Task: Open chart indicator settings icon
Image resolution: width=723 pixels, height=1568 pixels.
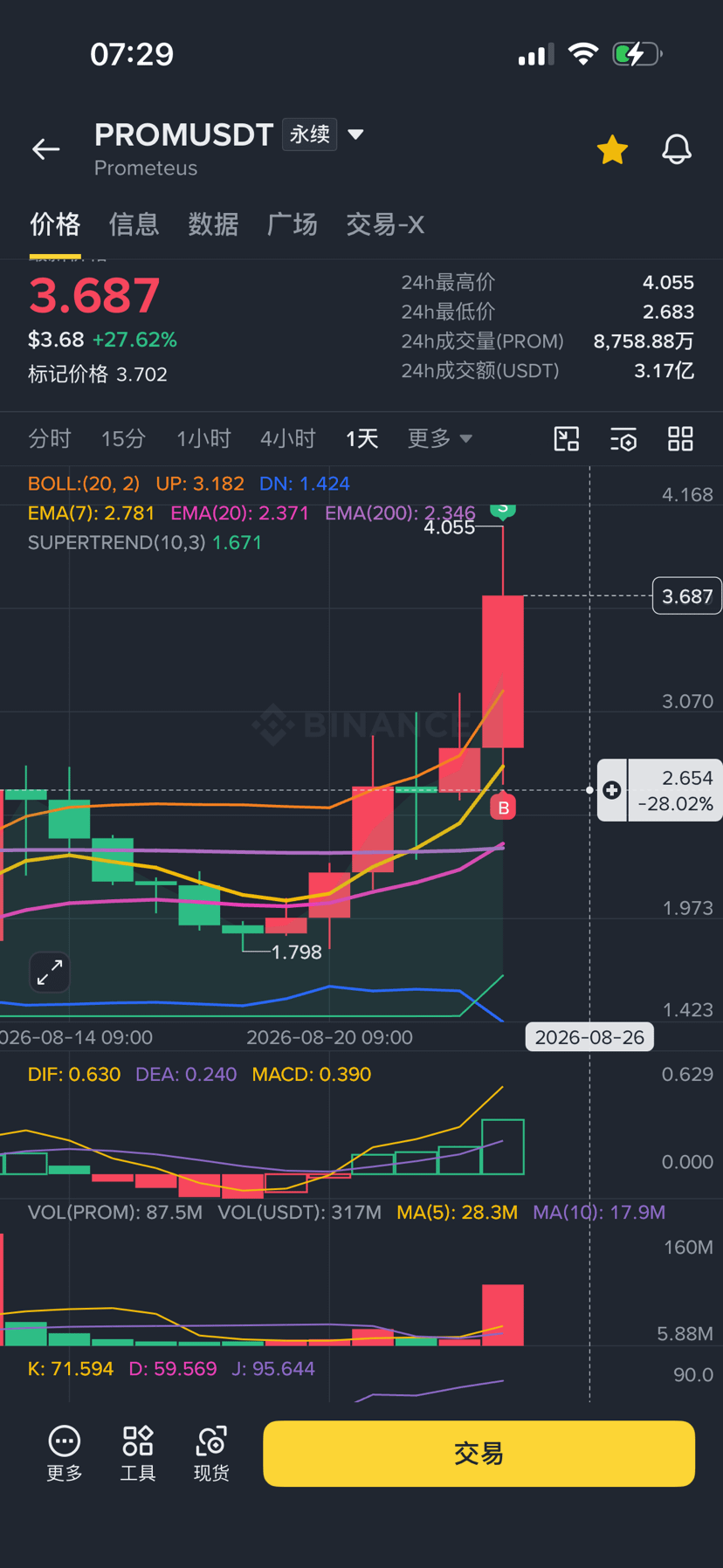Action: 623,438
